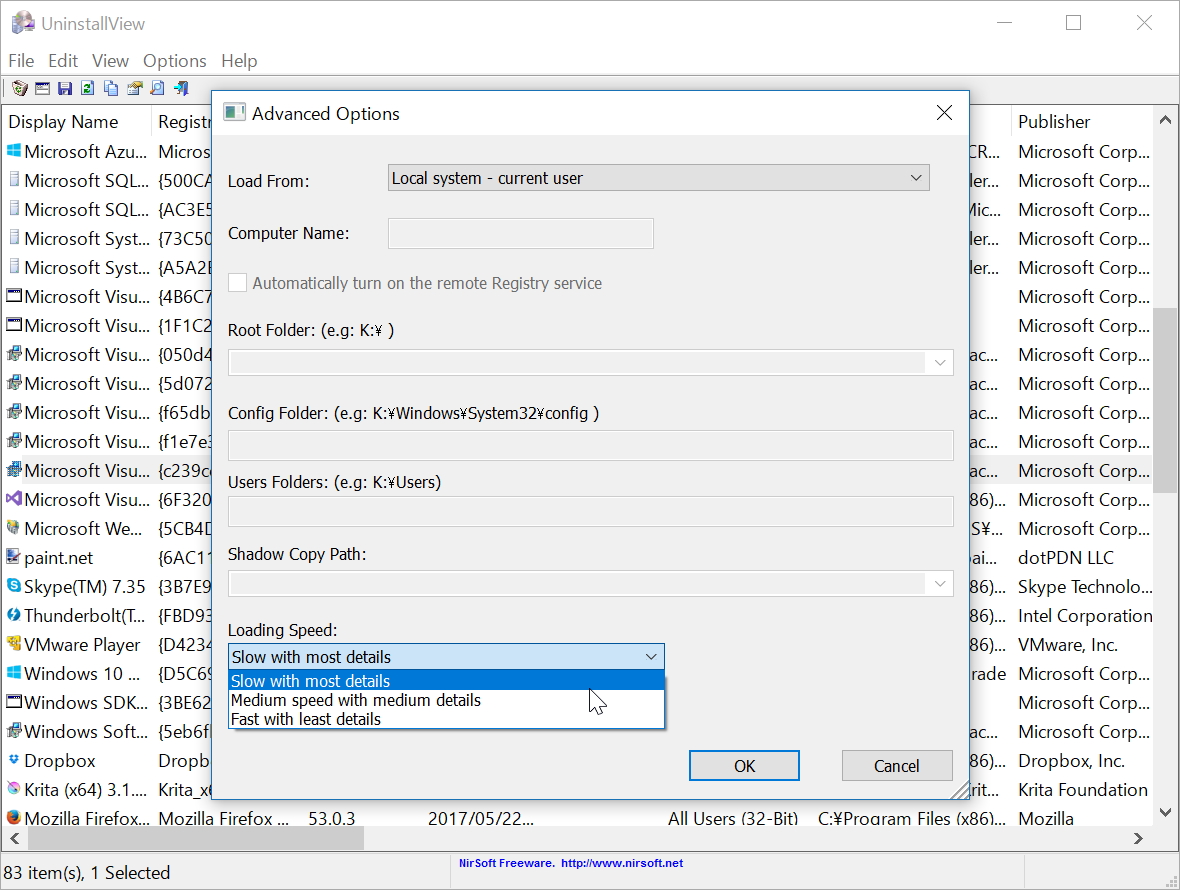Click the horizontal scrollbar right arrow
Image resolution: width=1180 pixels, height=890 pixels.
click(1139, 838)
